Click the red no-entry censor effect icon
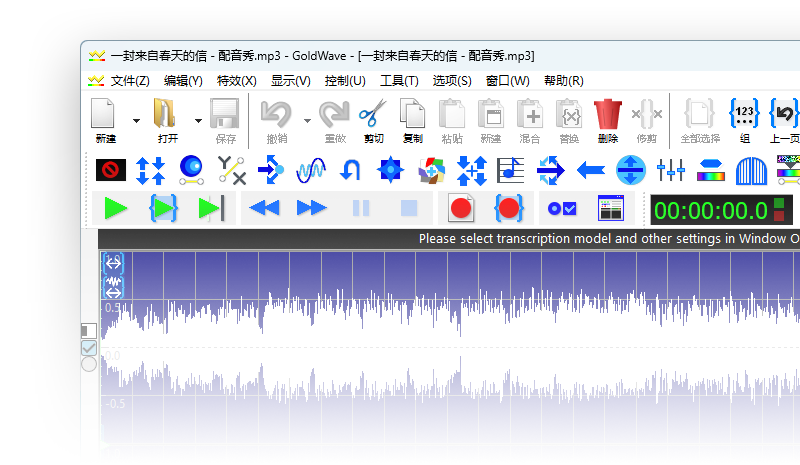The height and width of the screenshot is (465, 800). (111, 170)
